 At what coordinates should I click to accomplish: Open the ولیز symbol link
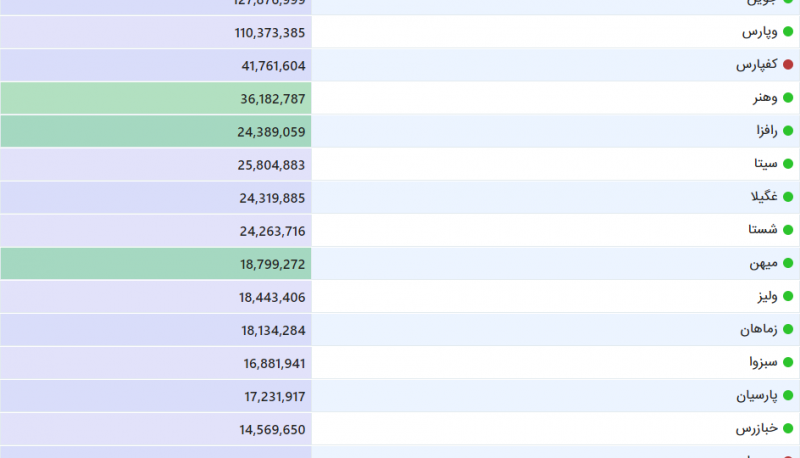tap(766, 296)
